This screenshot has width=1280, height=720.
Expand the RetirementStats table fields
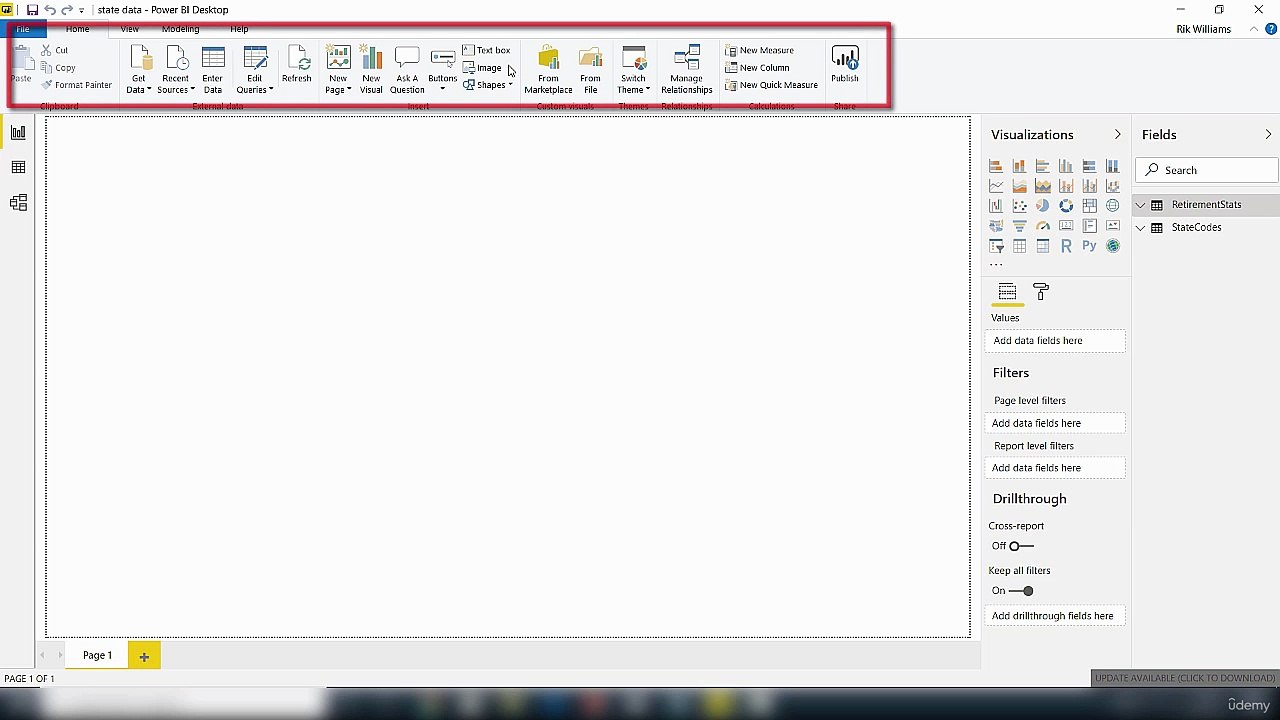click(1140, 205)
